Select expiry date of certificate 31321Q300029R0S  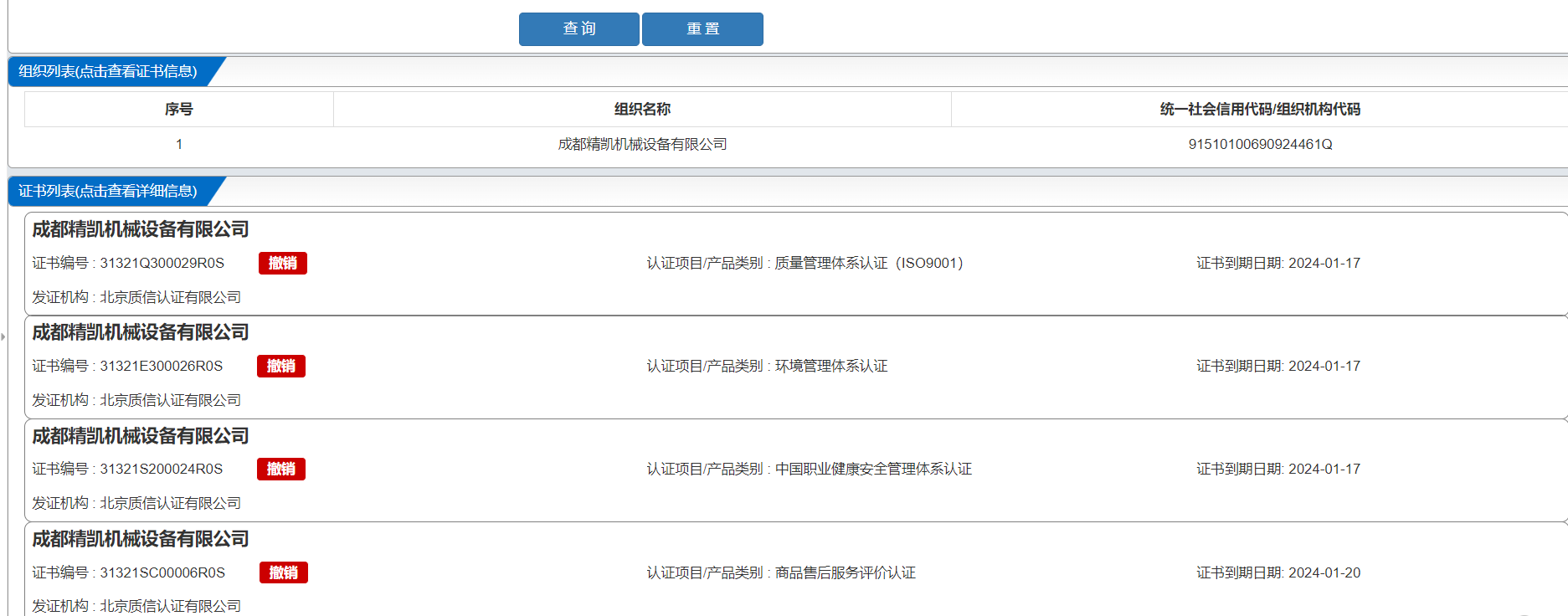click(1324, 263)
